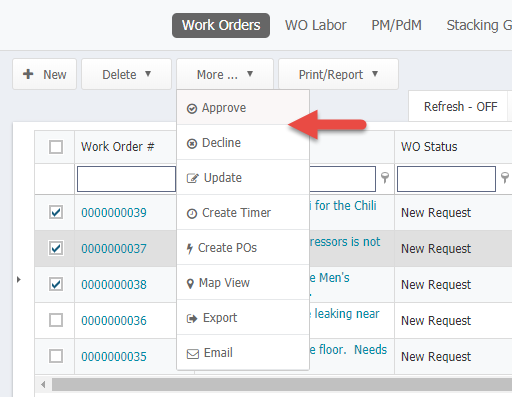The width and height of the screenshot is (512, 397).
Task: Sort by Work Order # column header
Action: (x=118, y=147)
